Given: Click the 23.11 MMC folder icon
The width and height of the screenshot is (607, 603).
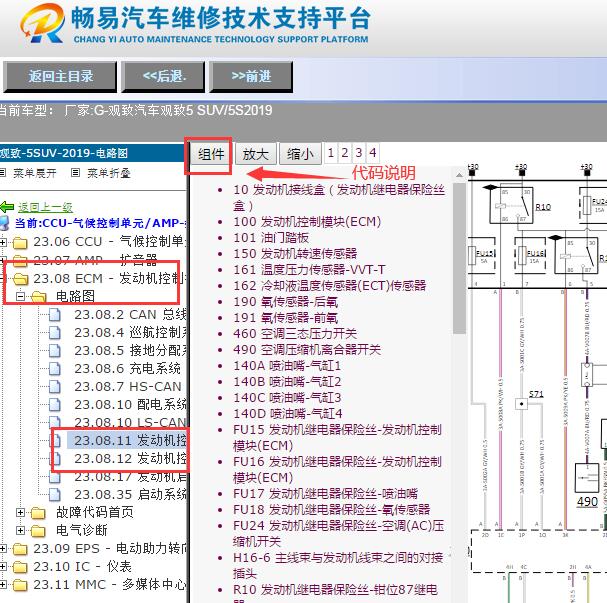Looking at the screenshot, I should point(20,585).
